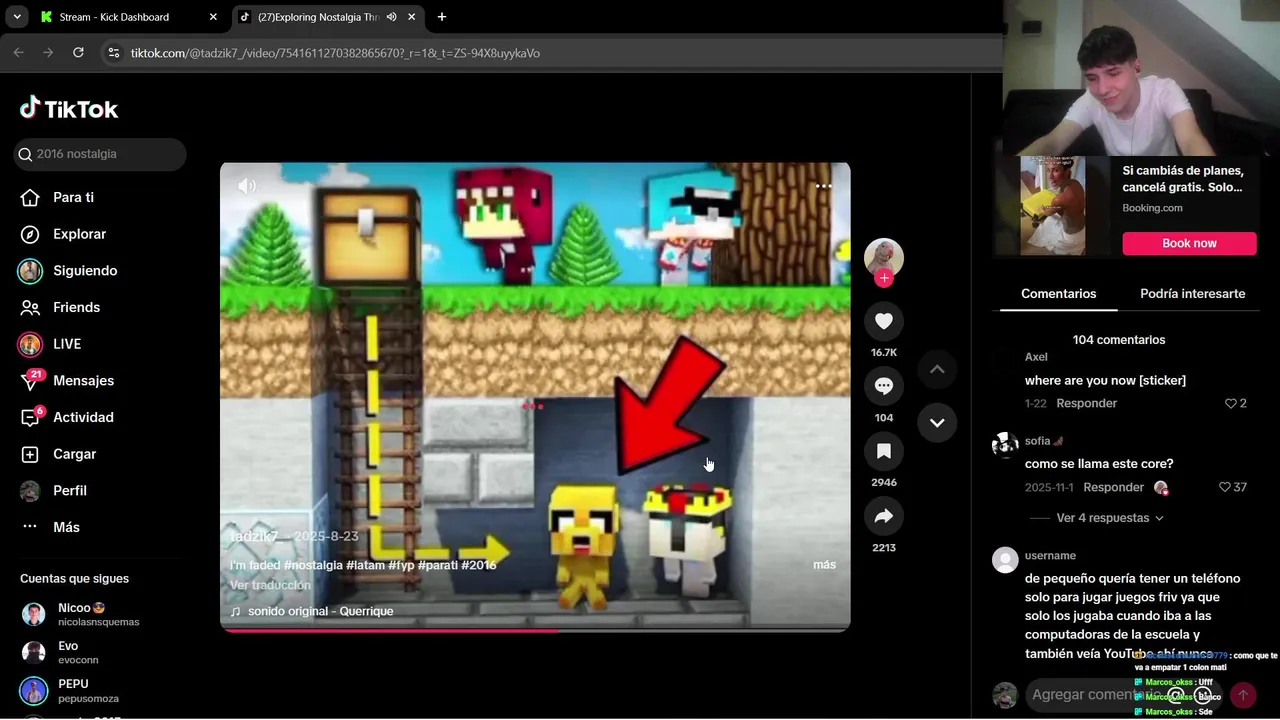Like the video with heart icon
Image resolution: width=1280 pixels, height=720 pixels.
click(x=884, y=321)
